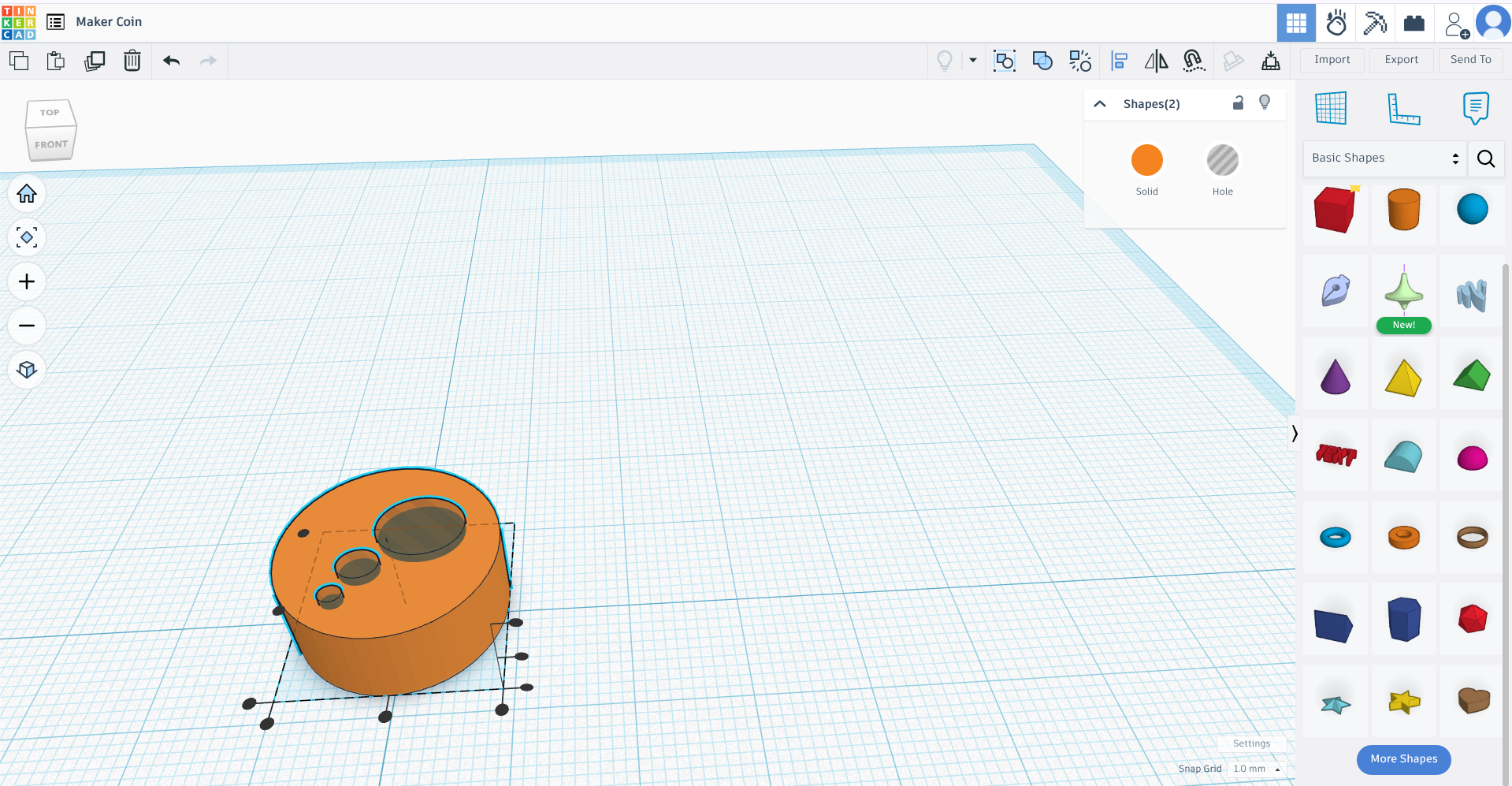This screenshot has width=1512, height=786.
Task: Click the Send To button
Action: (x=1471, y=60)
